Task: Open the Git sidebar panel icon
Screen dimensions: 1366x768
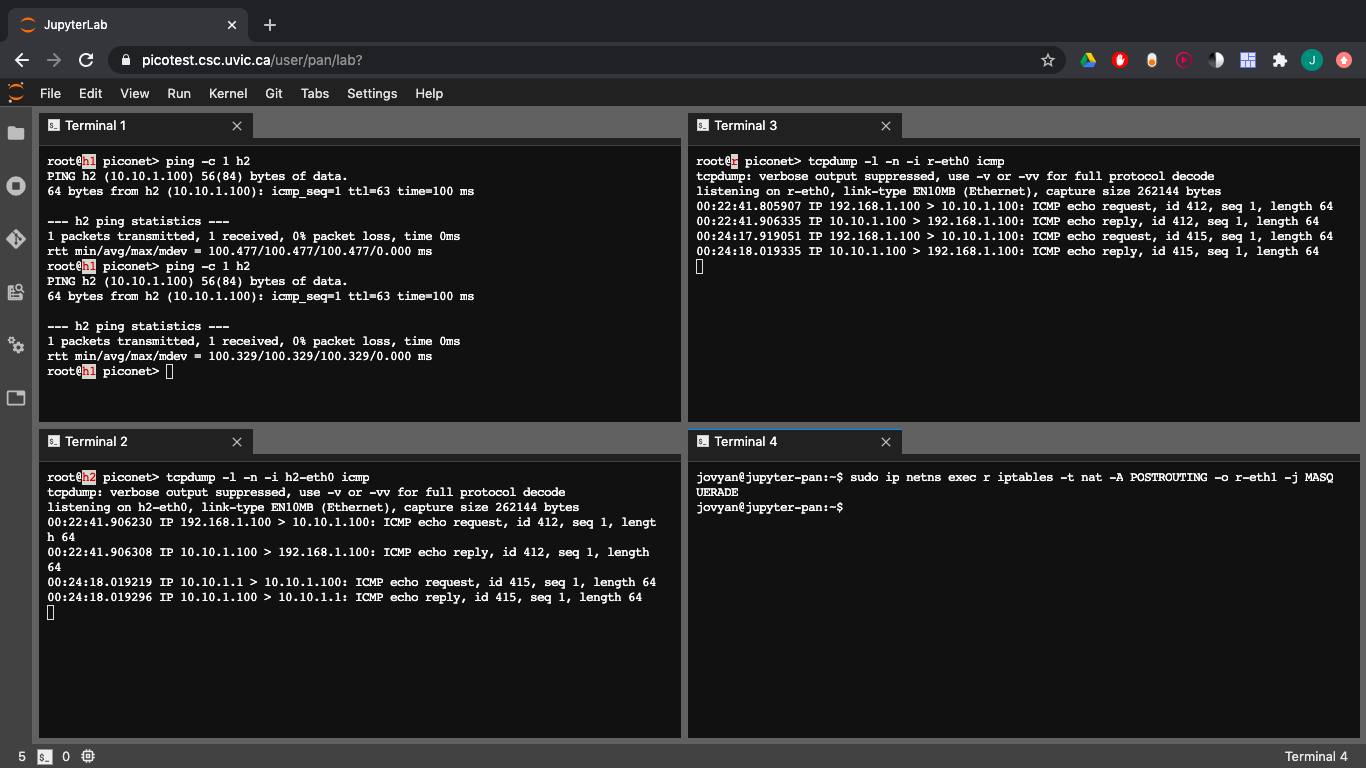Action: pos(16,239)
